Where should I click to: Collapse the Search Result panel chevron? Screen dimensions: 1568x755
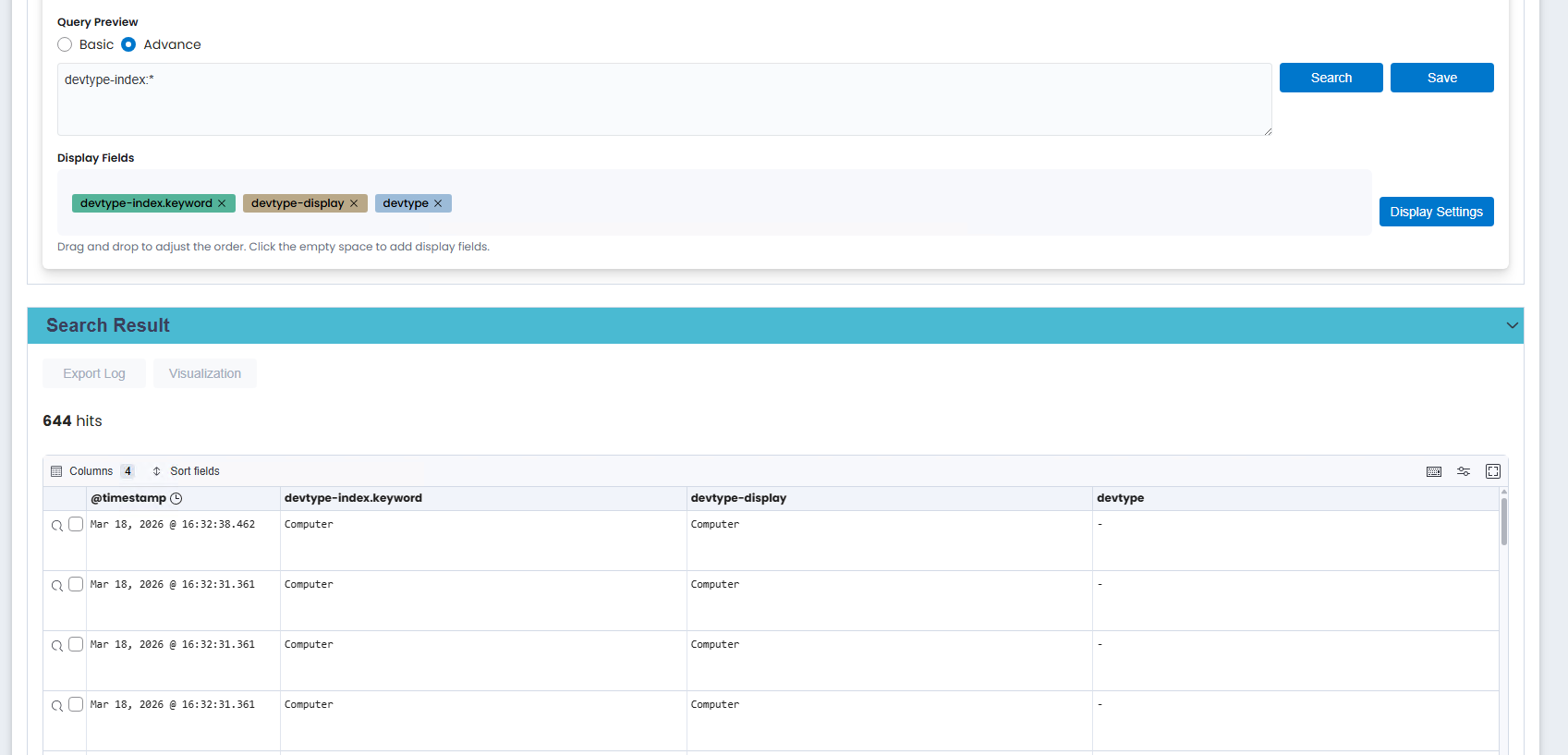click(1512, 325)
